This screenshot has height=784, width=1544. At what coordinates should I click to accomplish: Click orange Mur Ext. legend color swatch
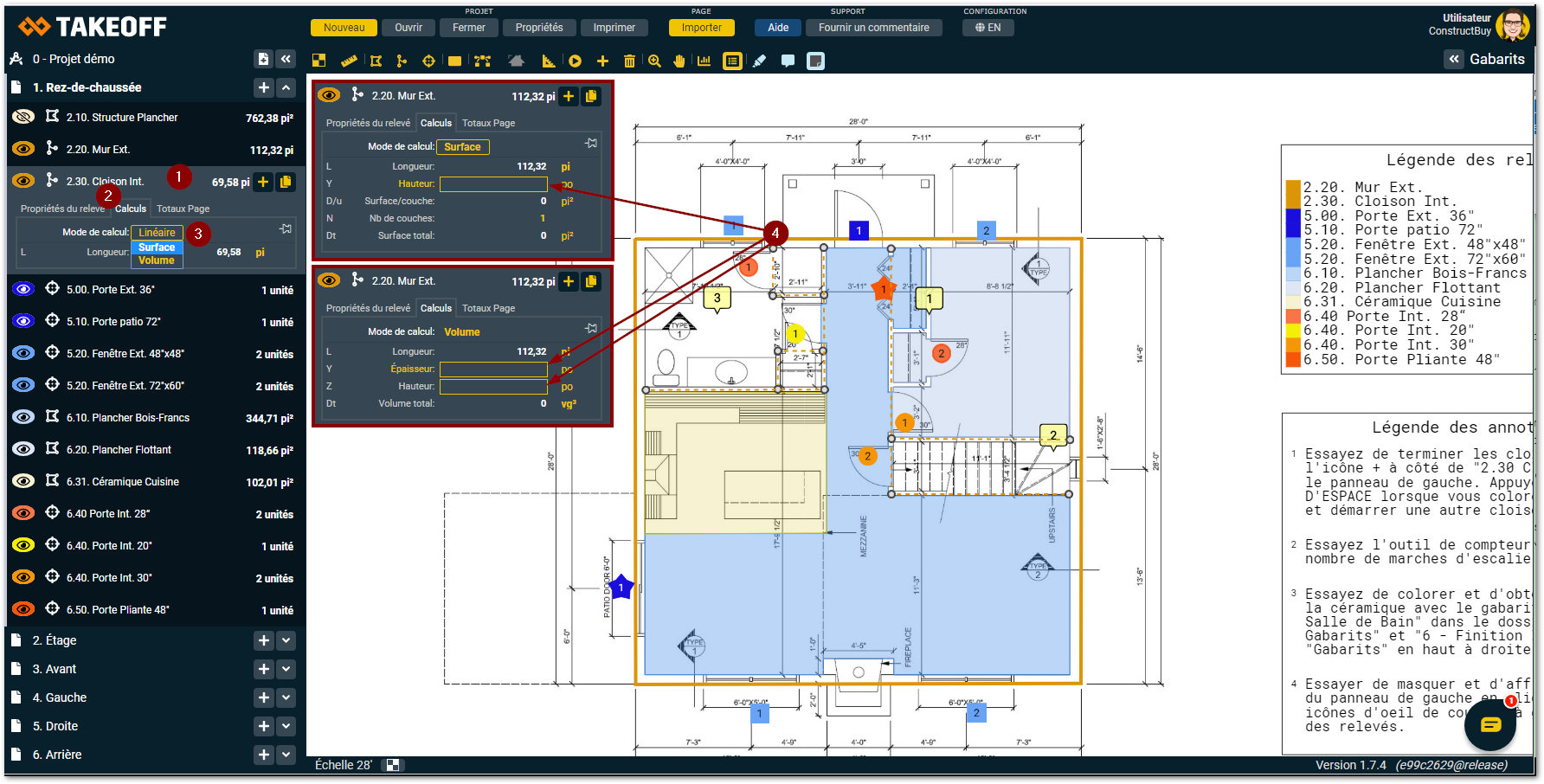tap(1293, 188)
